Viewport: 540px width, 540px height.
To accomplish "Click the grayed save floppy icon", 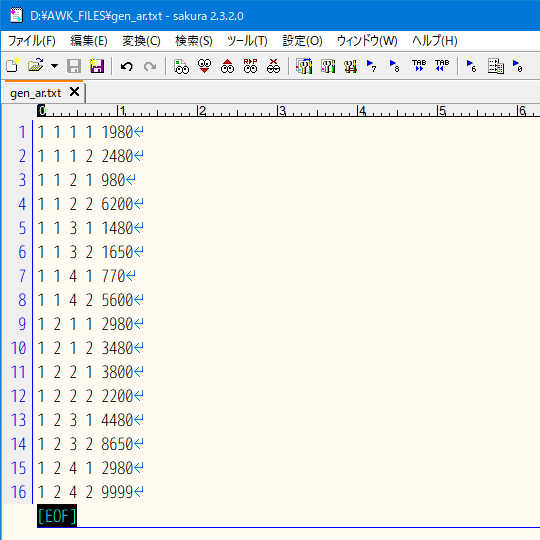I will (74, 65).
